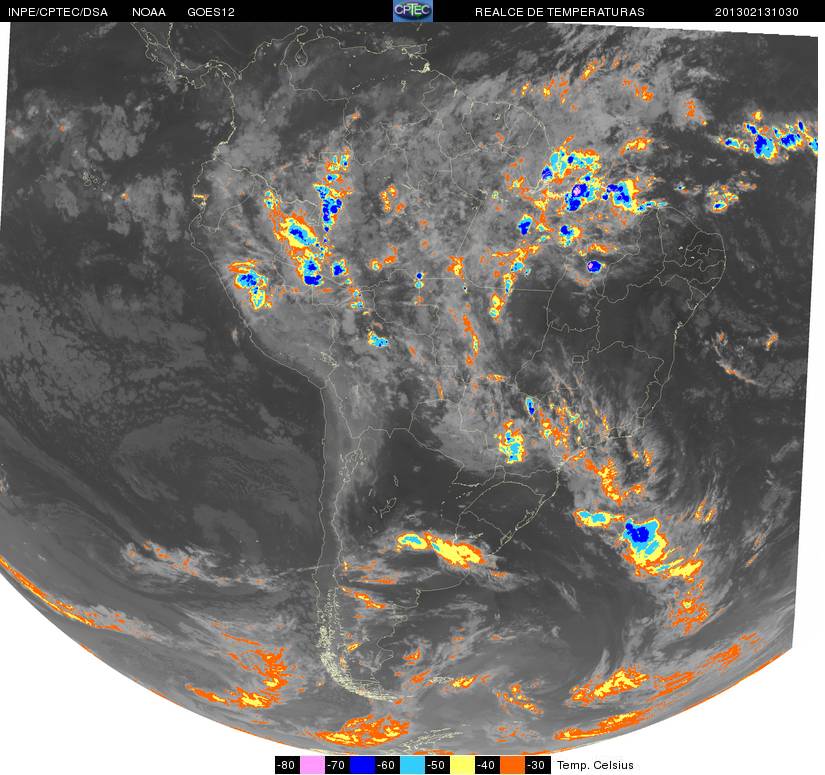Click the GOES12 satellite label
Image resolution: width=825 pixels, height=775 pixels.
pos(211,12)
